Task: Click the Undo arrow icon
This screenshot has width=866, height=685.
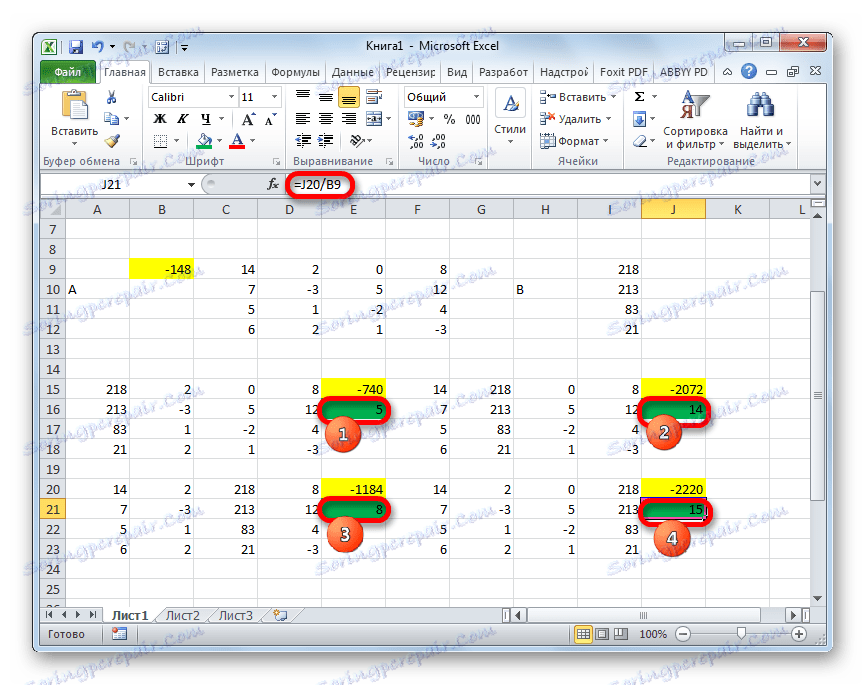Action: point(98,46)
